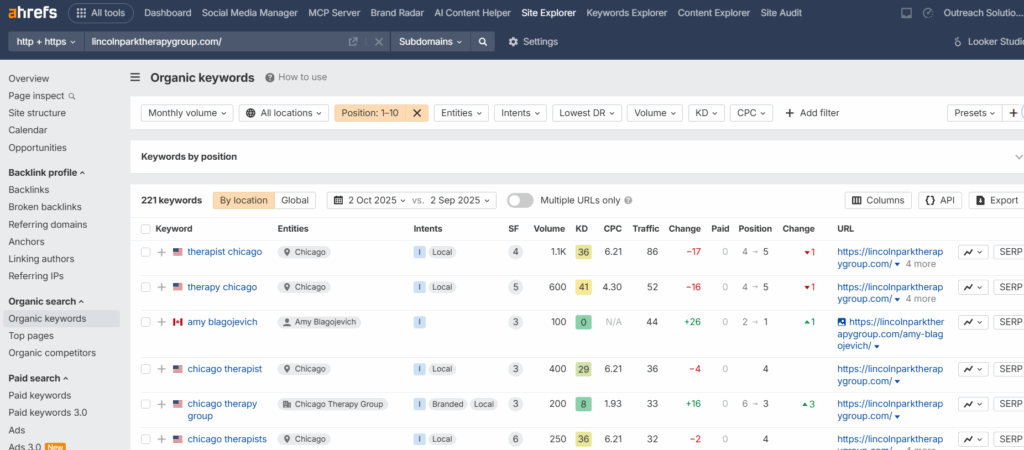The height and width of the screenshot is (450, 1024).
Task: Check the chicago therapists row checkbox
Action: (x=146, y=439)
